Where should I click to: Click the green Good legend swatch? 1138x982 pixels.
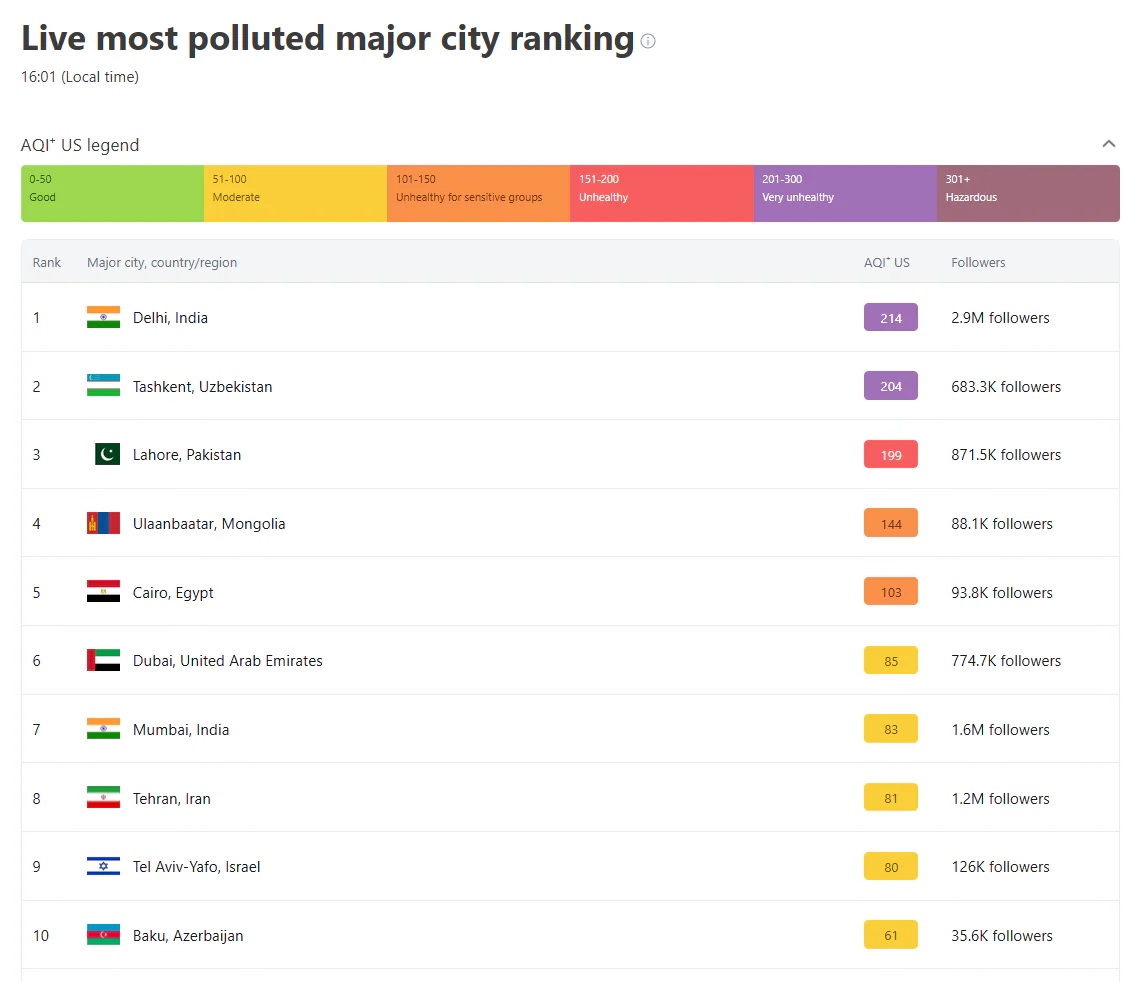(112, 193)
